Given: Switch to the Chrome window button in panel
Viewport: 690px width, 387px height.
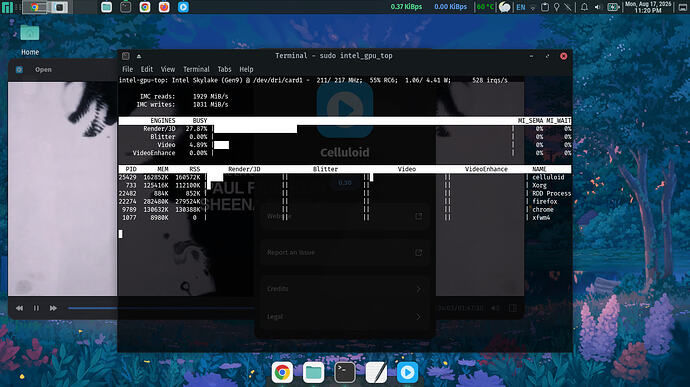Looking at the screenshot, I should click(x=34, y=7).
